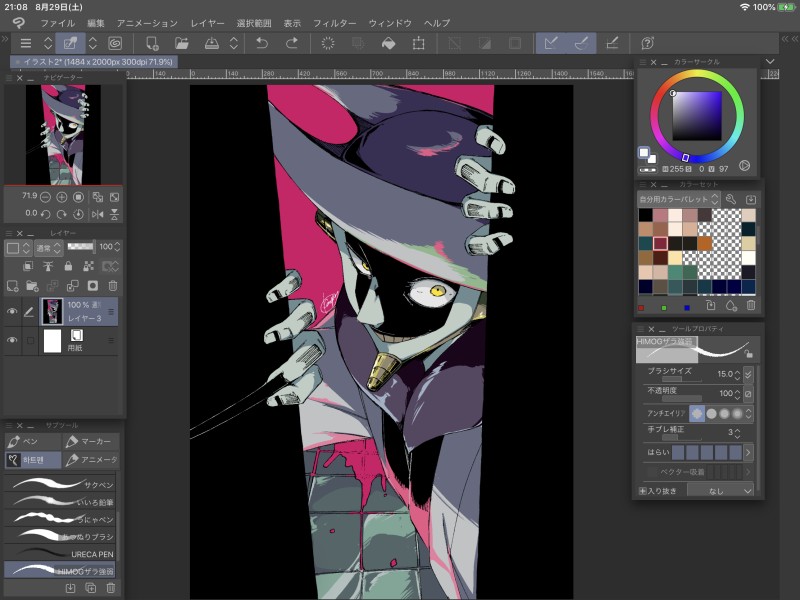Choose the first anti-aliasing option
The image size is (800, 600).
click(696, 413)
